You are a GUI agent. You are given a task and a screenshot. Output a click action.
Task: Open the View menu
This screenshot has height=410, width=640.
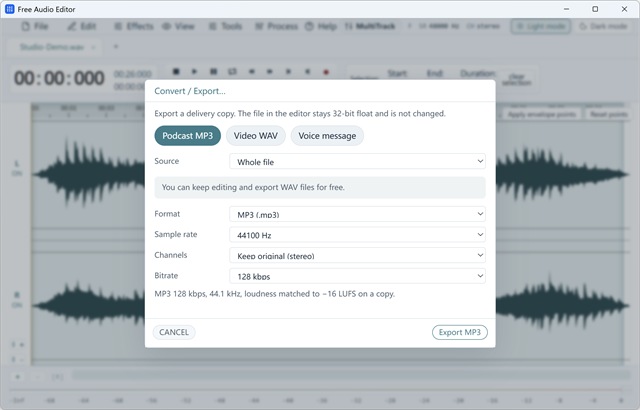[178, 27]
